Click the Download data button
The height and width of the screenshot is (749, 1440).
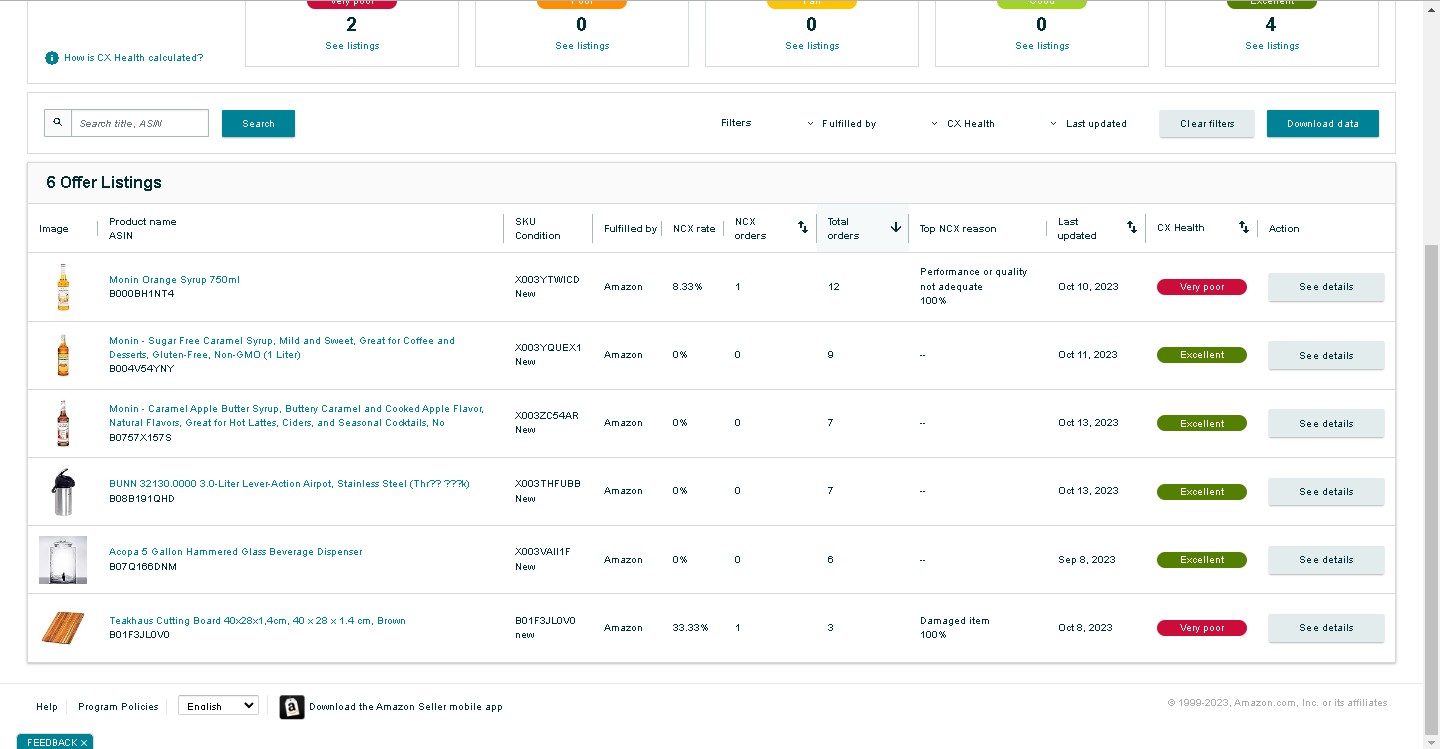(1323, 123)
